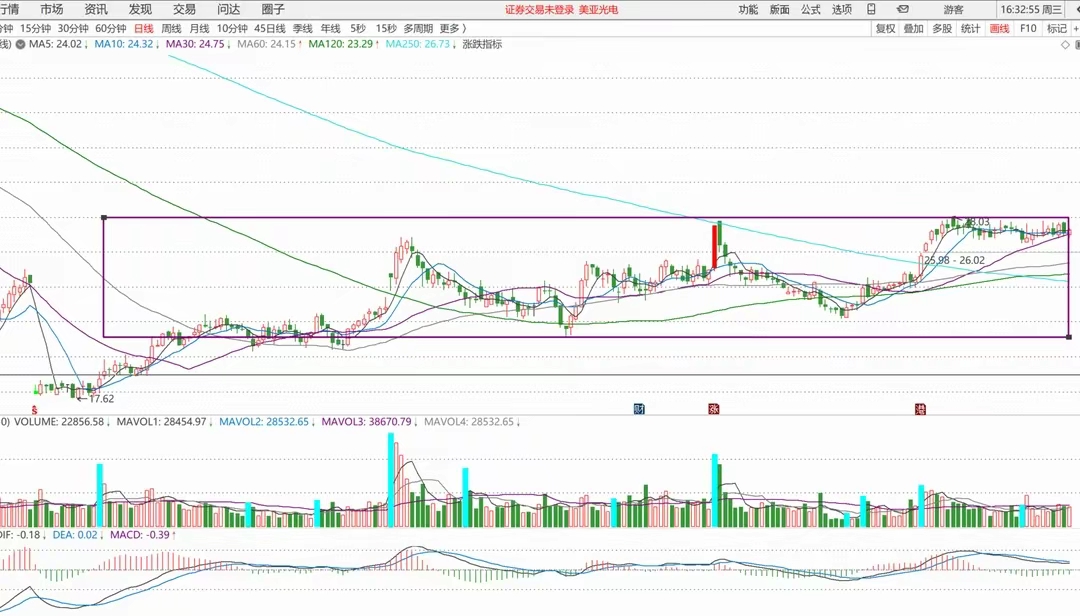
Task: Switch to the 15分钟 period tab
Action: [x=35, y=28]
